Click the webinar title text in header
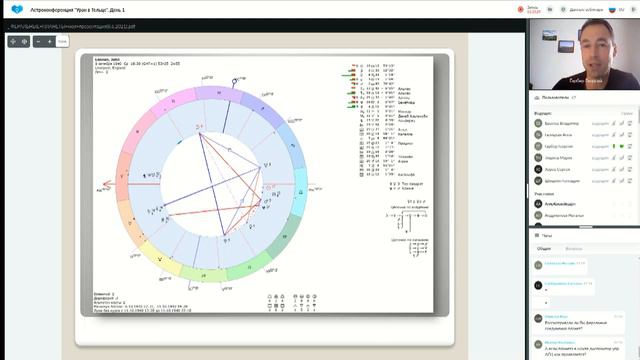 [x=78, y=9]
